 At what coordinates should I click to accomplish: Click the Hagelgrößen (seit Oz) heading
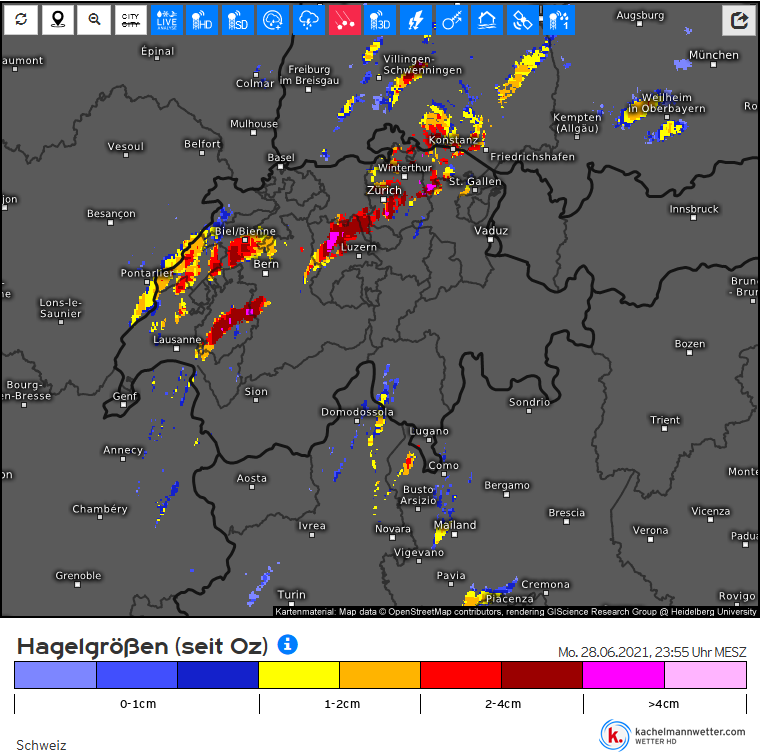click(142, 646)
